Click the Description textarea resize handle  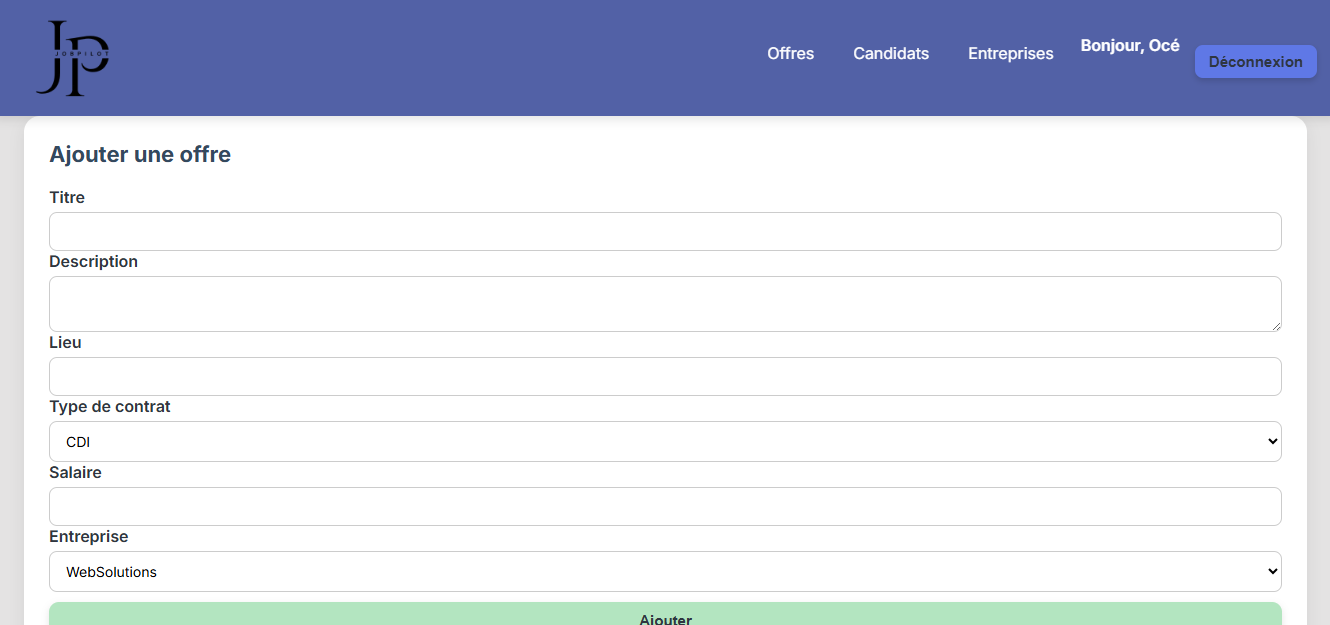point(1275,325)
